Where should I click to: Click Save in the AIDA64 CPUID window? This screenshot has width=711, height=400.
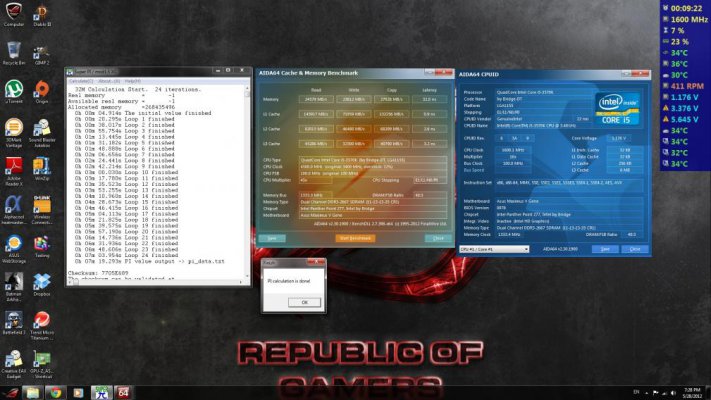tap(605, 249)
